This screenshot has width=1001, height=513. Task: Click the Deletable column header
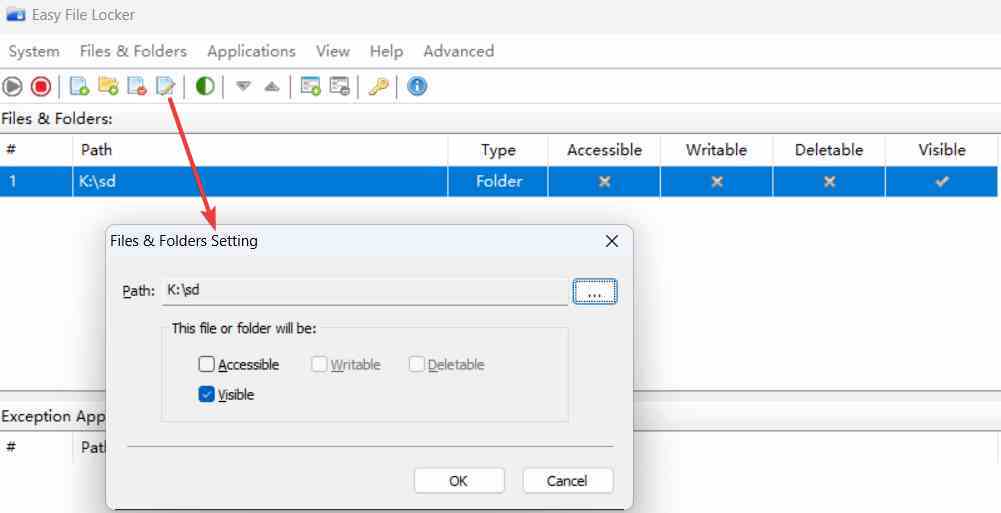point(829,150)
